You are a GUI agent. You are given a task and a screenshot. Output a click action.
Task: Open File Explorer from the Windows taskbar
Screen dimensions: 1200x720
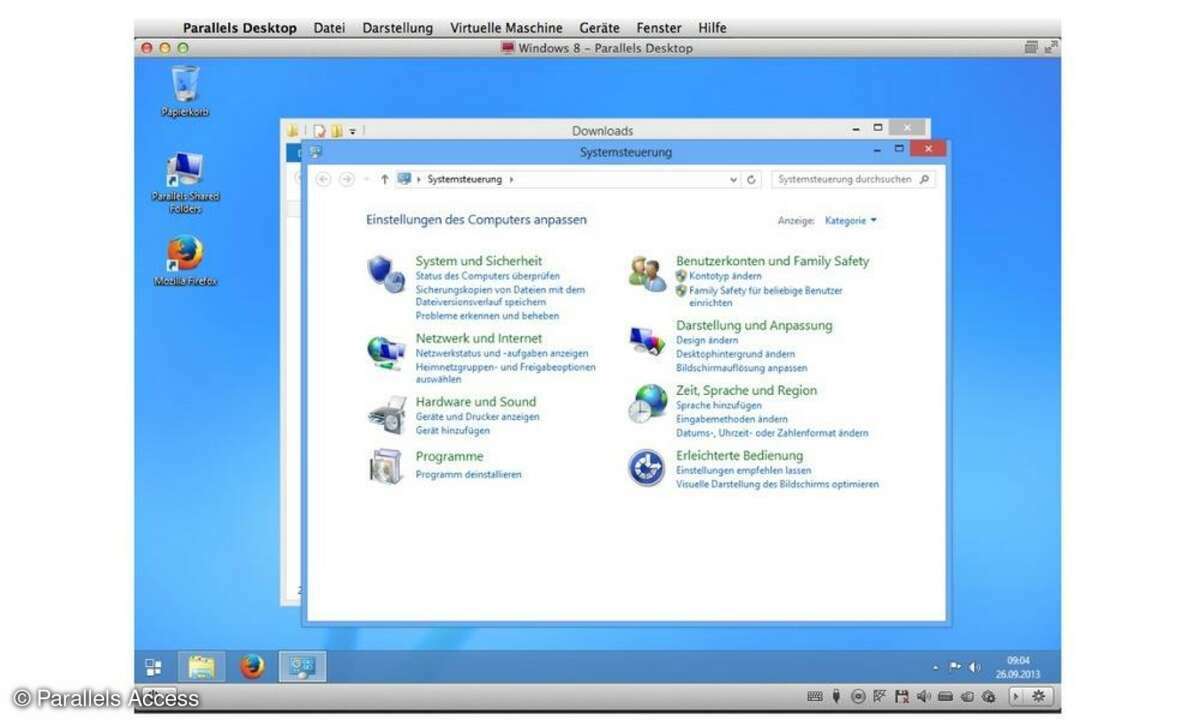[x=202, y=667]
